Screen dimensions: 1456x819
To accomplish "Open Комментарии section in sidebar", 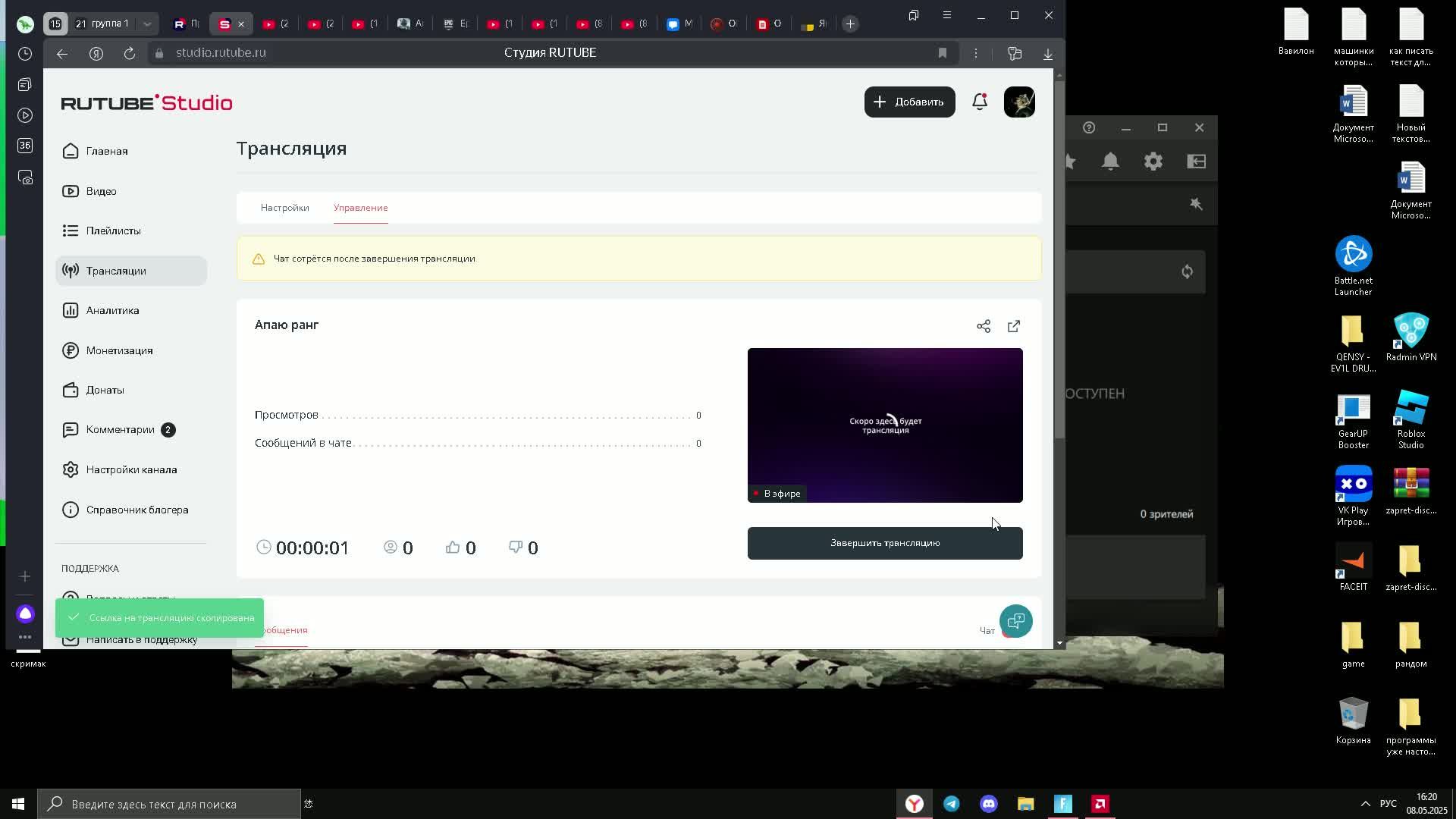I will 120,430.
